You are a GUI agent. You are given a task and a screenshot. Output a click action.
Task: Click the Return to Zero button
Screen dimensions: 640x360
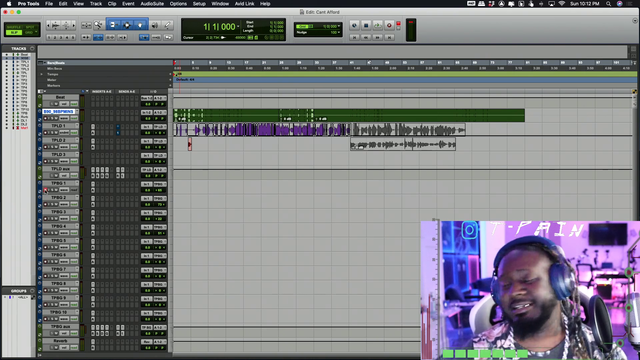click(x=354, y=37)
